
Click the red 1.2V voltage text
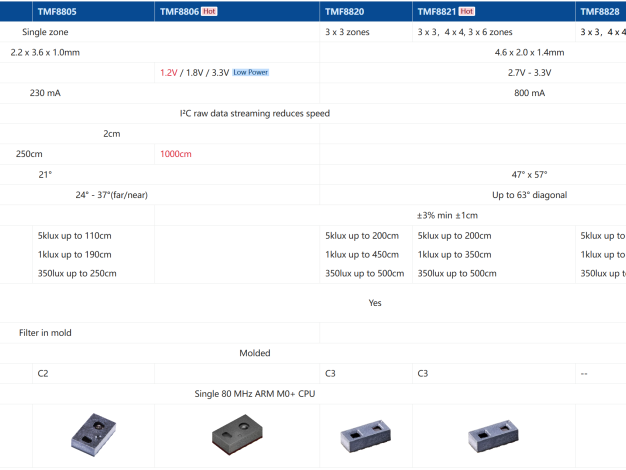point(169,73)
